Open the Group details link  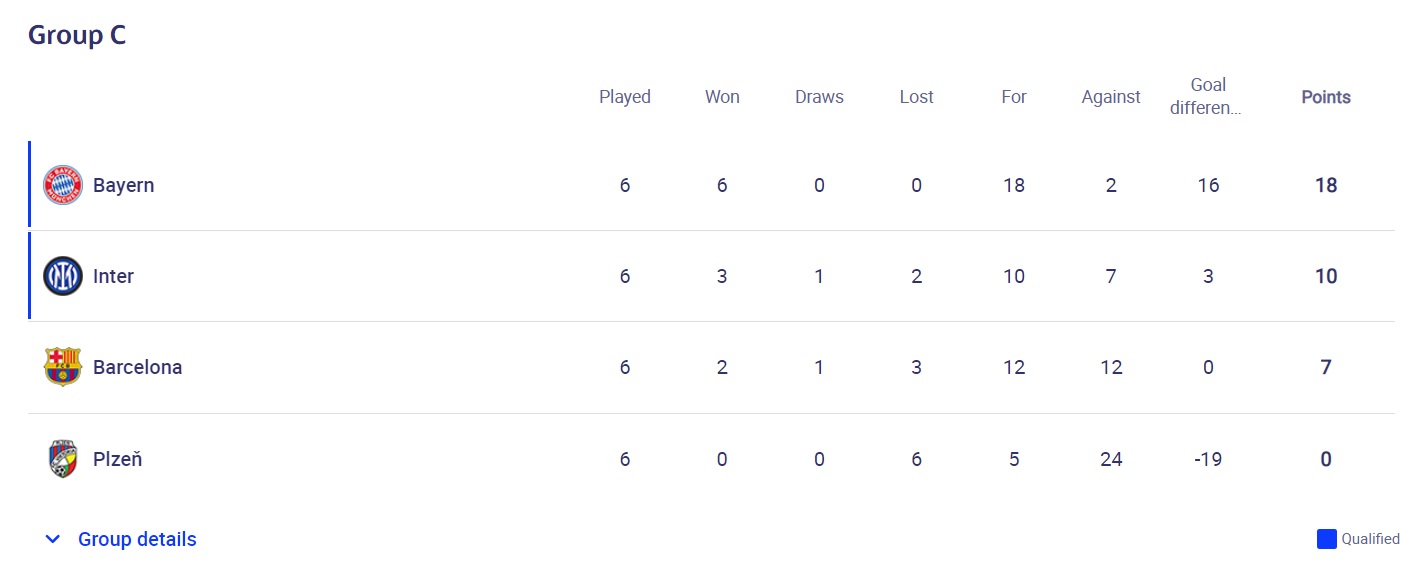(137, 539)
